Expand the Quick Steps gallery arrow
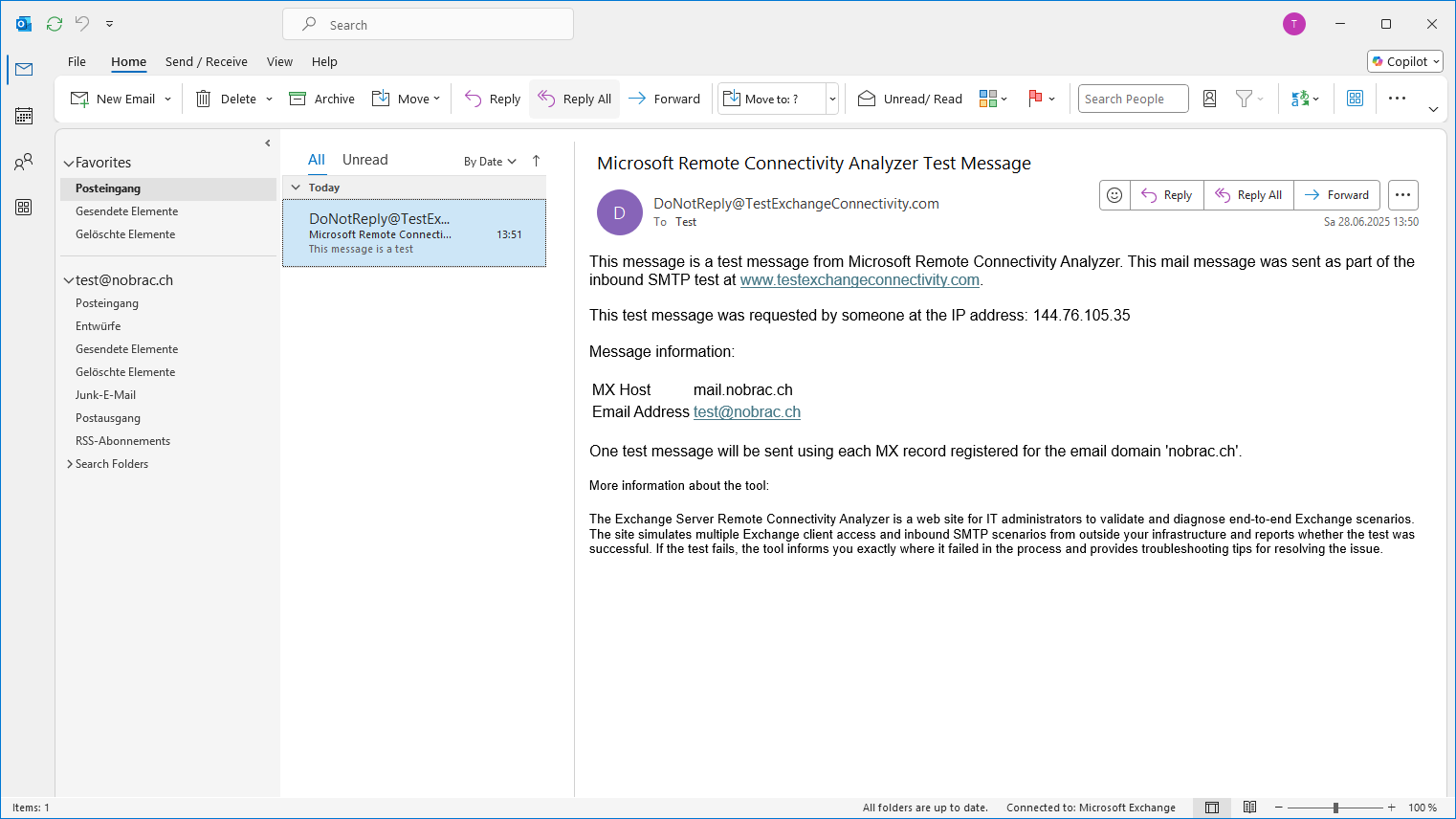 click(832, 99)
